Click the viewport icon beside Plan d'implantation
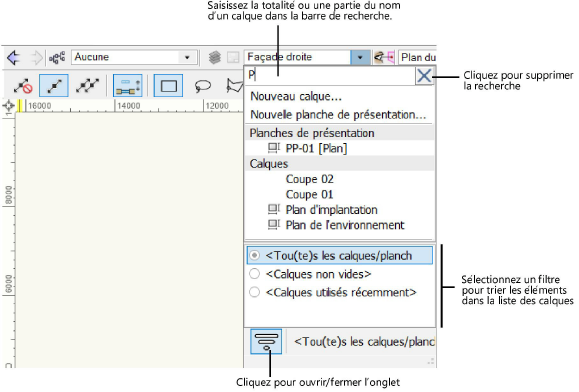 pyautogui.click(x=274, y=209)
